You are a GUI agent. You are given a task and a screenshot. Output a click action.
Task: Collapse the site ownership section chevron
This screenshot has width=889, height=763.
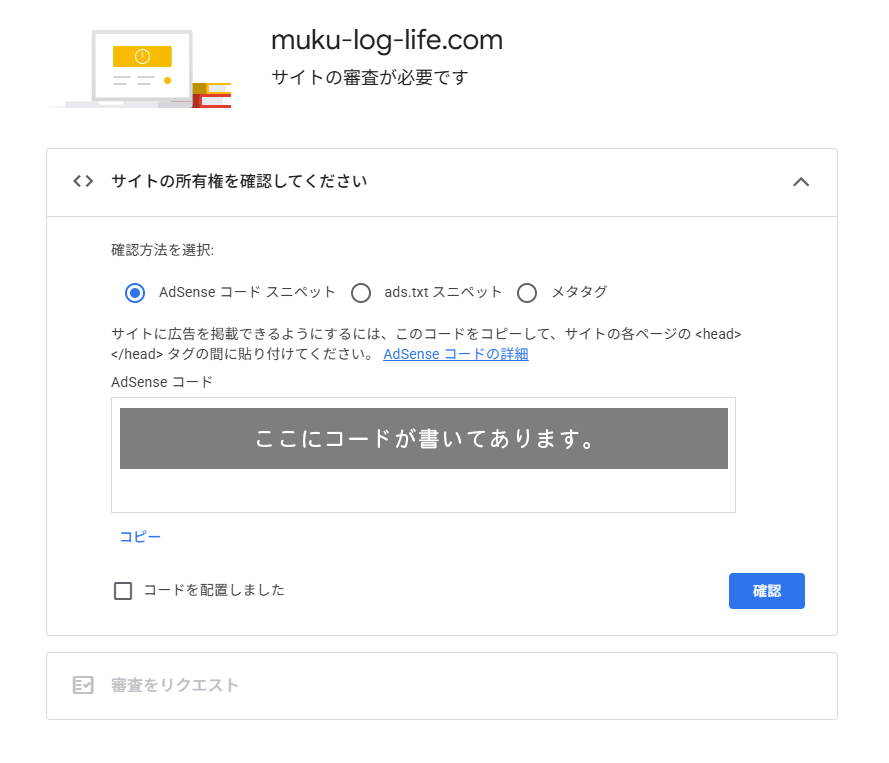(x=800, y=181)
